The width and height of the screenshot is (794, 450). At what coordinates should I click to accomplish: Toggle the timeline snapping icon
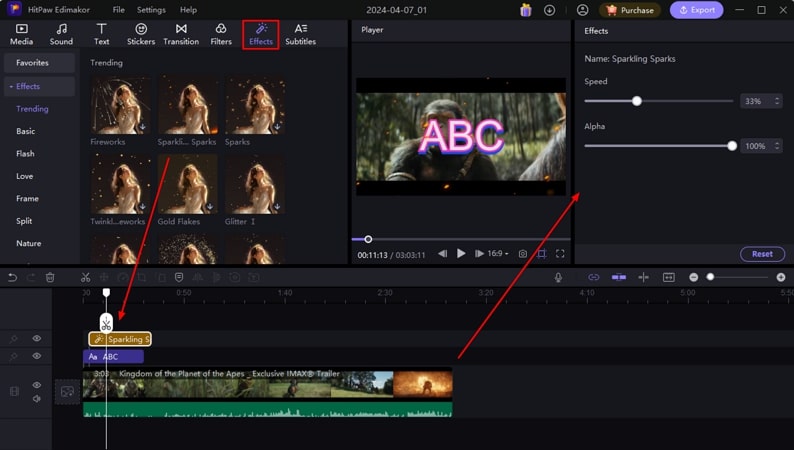pyautogui.click(x=619, y=277)
